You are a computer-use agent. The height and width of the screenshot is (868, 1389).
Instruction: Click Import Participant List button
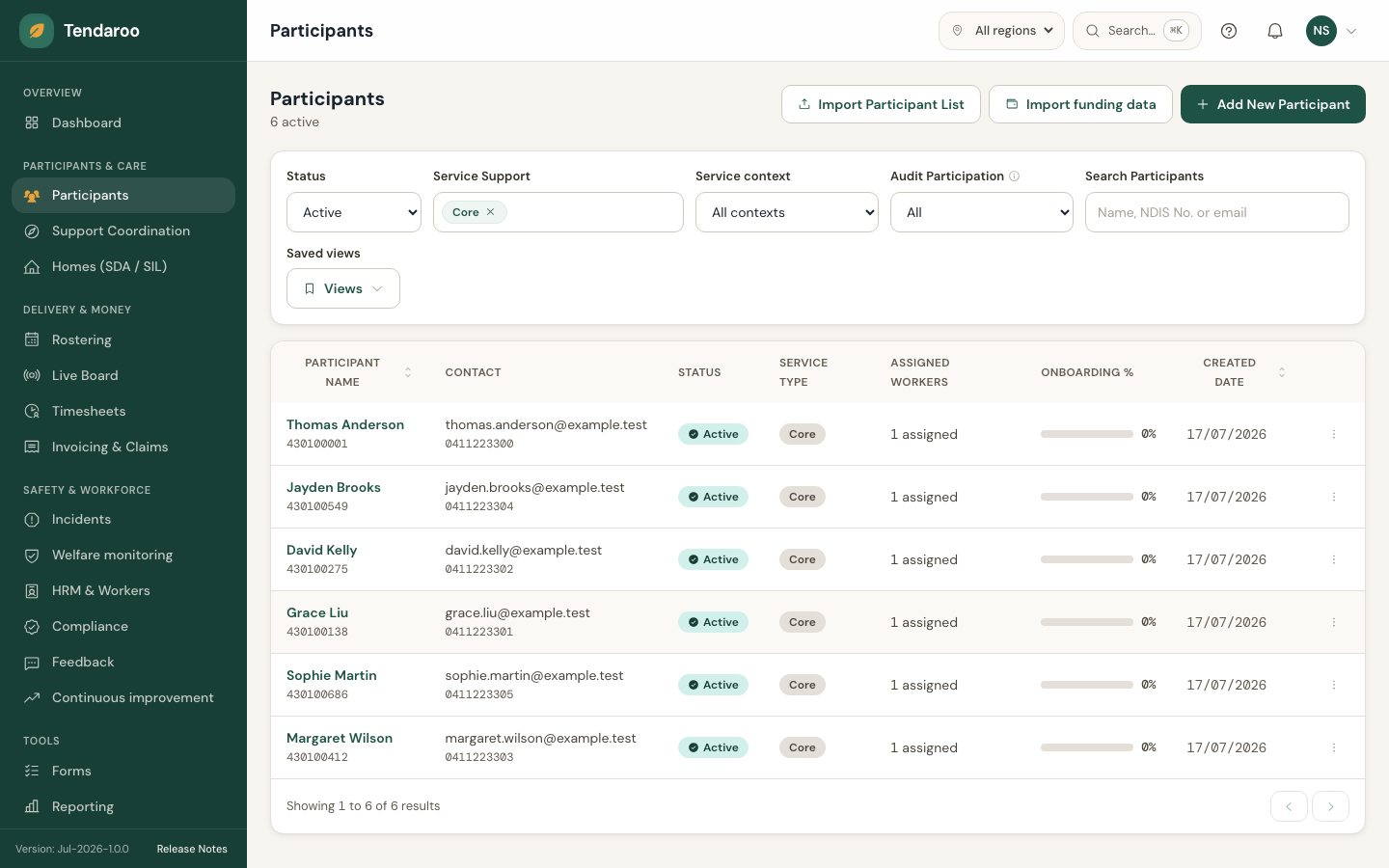(x=881, y=104)
